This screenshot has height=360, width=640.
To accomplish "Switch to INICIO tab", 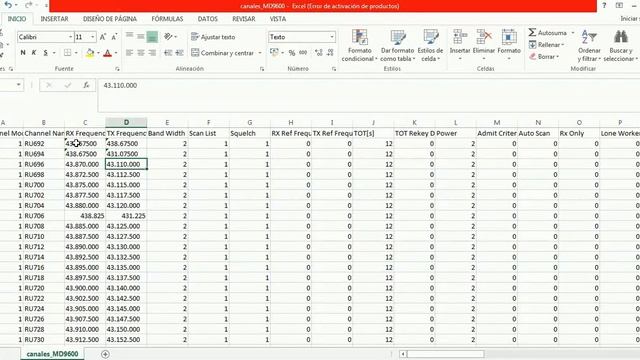I will click(x=17, y=19).
